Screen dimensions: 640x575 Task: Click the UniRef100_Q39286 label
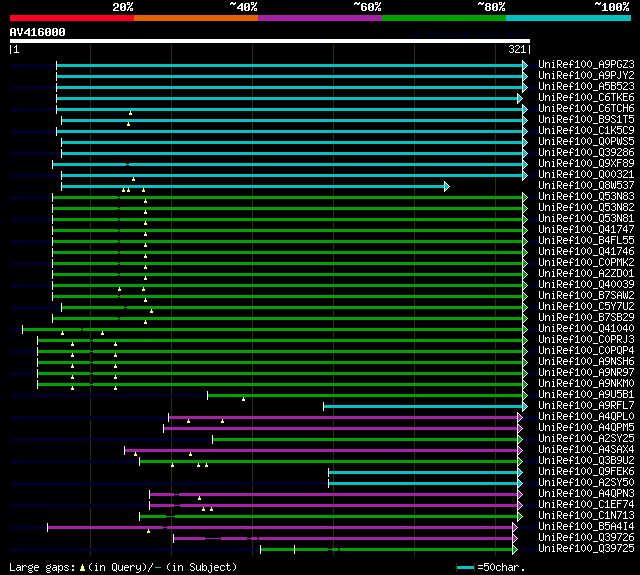pyautogui.click(x=586, y=153)
